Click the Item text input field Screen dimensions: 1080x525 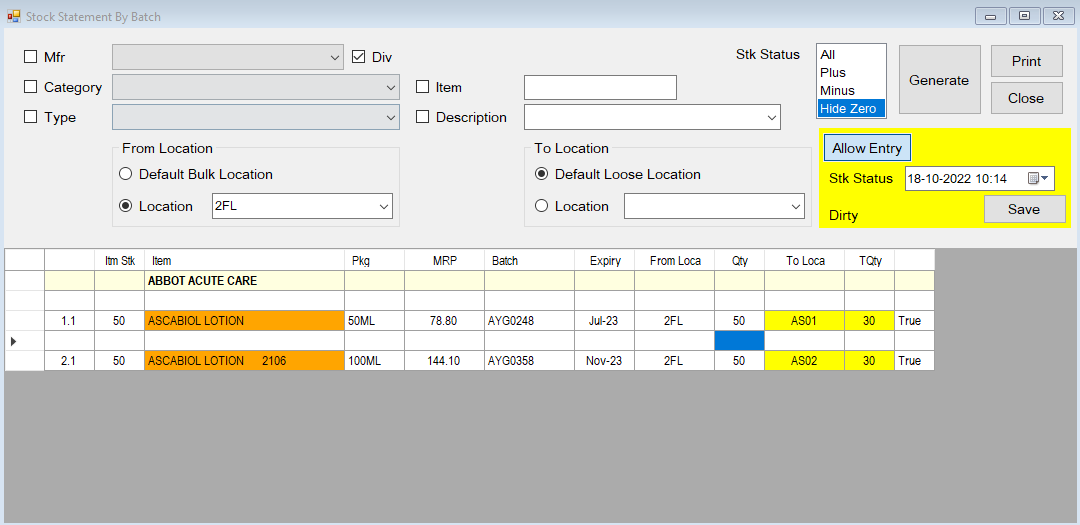[600, 88]
